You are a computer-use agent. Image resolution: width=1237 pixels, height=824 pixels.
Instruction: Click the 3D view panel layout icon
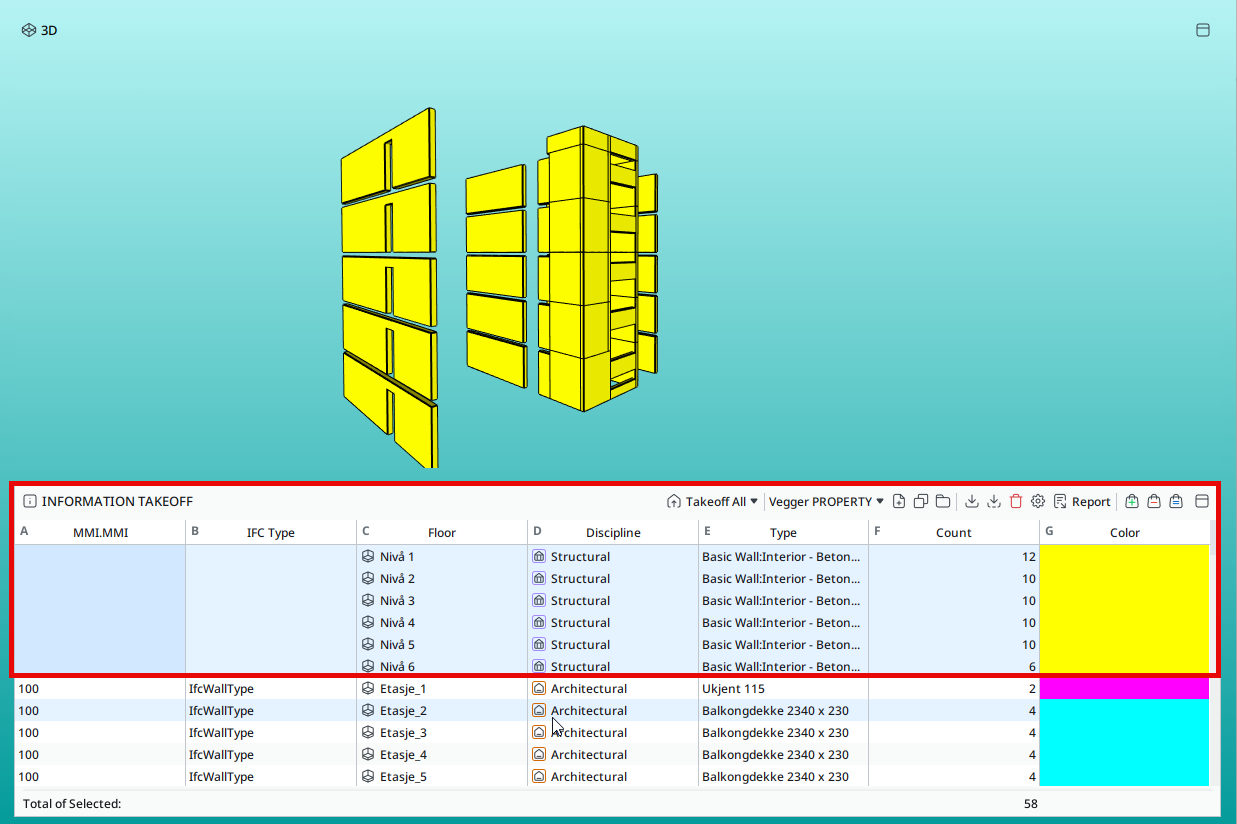[1203, 30]
